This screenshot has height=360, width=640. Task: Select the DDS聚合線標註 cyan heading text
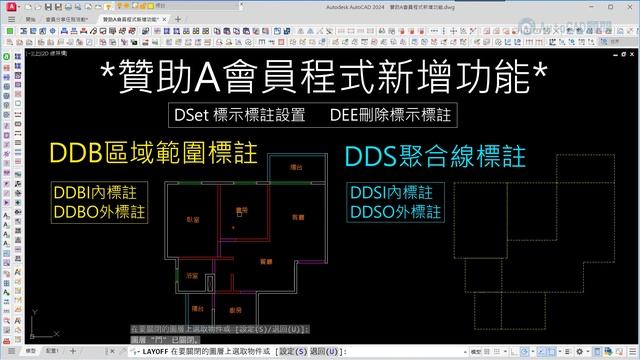pos(435,156)
